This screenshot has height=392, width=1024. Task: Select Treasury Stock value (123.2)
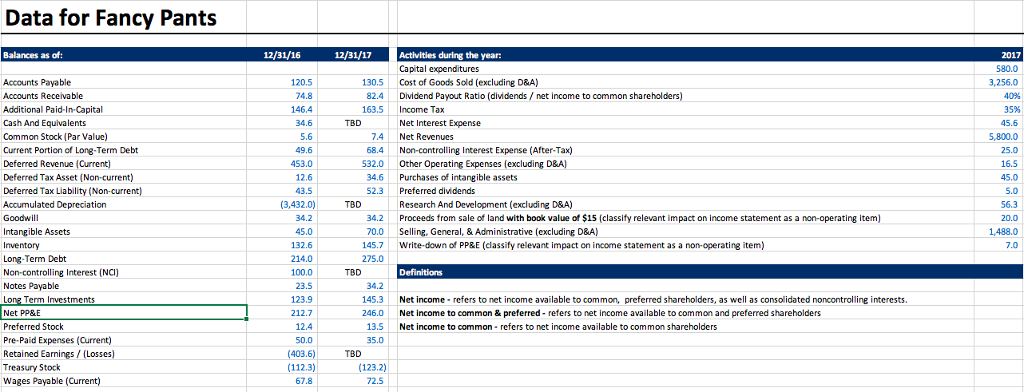(353, 367)
